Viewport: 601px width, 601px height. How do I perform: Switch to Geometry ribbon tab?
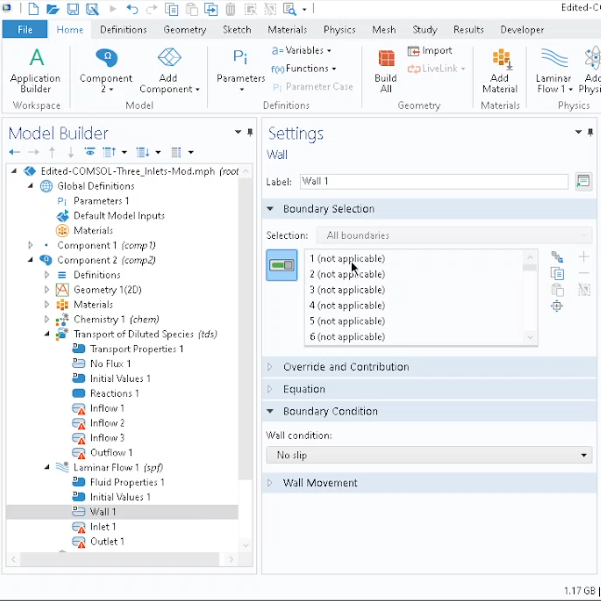point(185,30)
